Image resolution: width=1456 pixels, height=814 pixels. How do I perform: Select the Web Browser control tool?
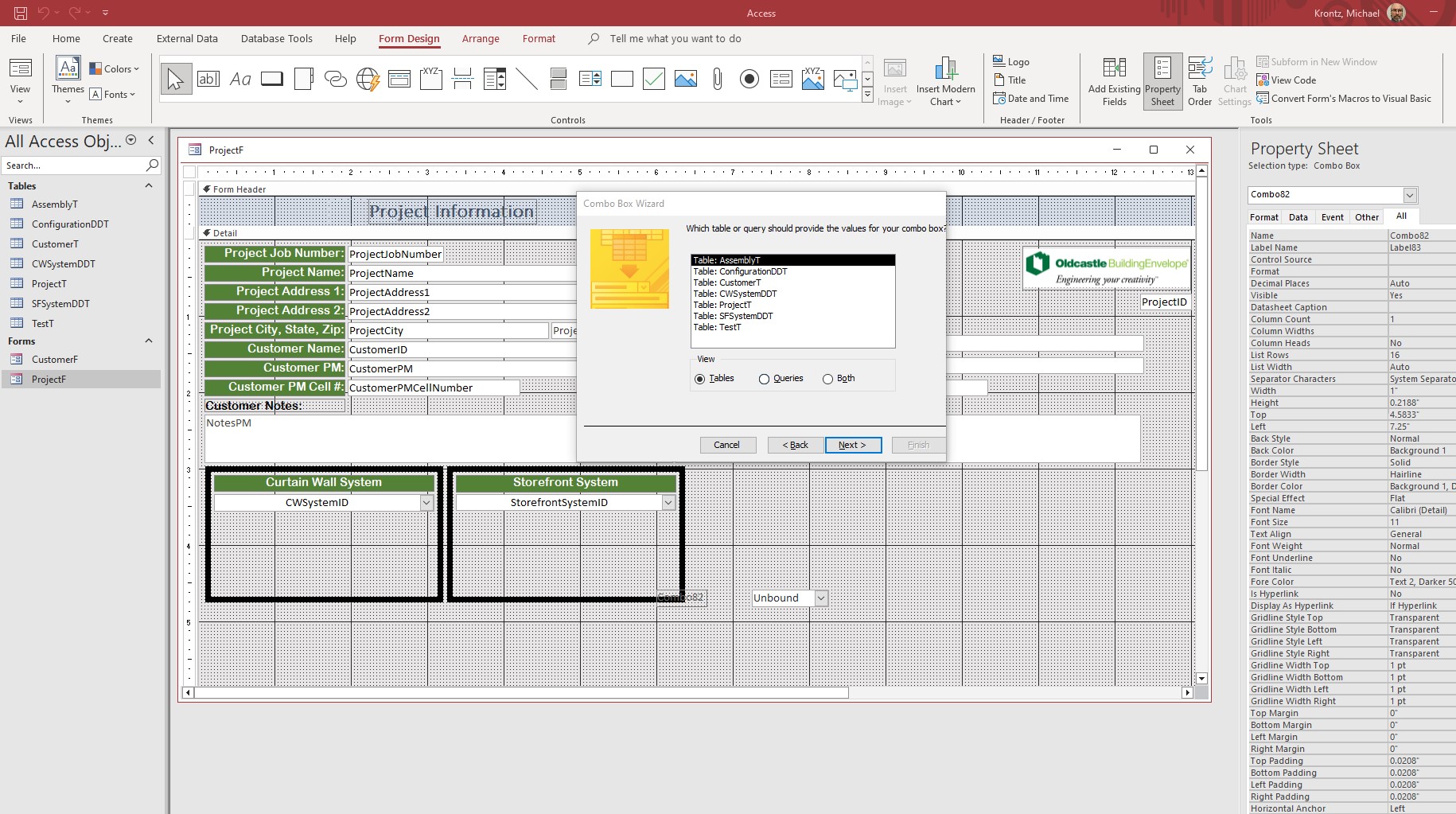(368, 79)
